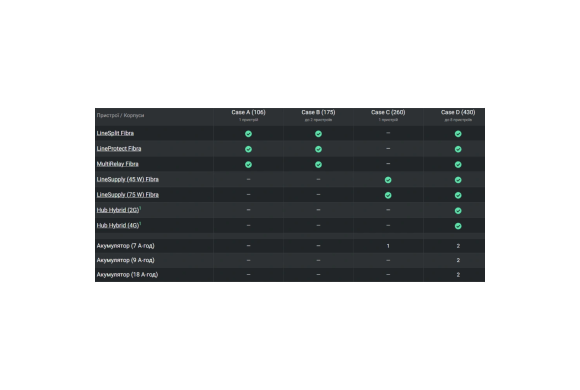
Task: Click the 'Пристрої / Корпуси' header cell
Action: (x=120, y=115)
